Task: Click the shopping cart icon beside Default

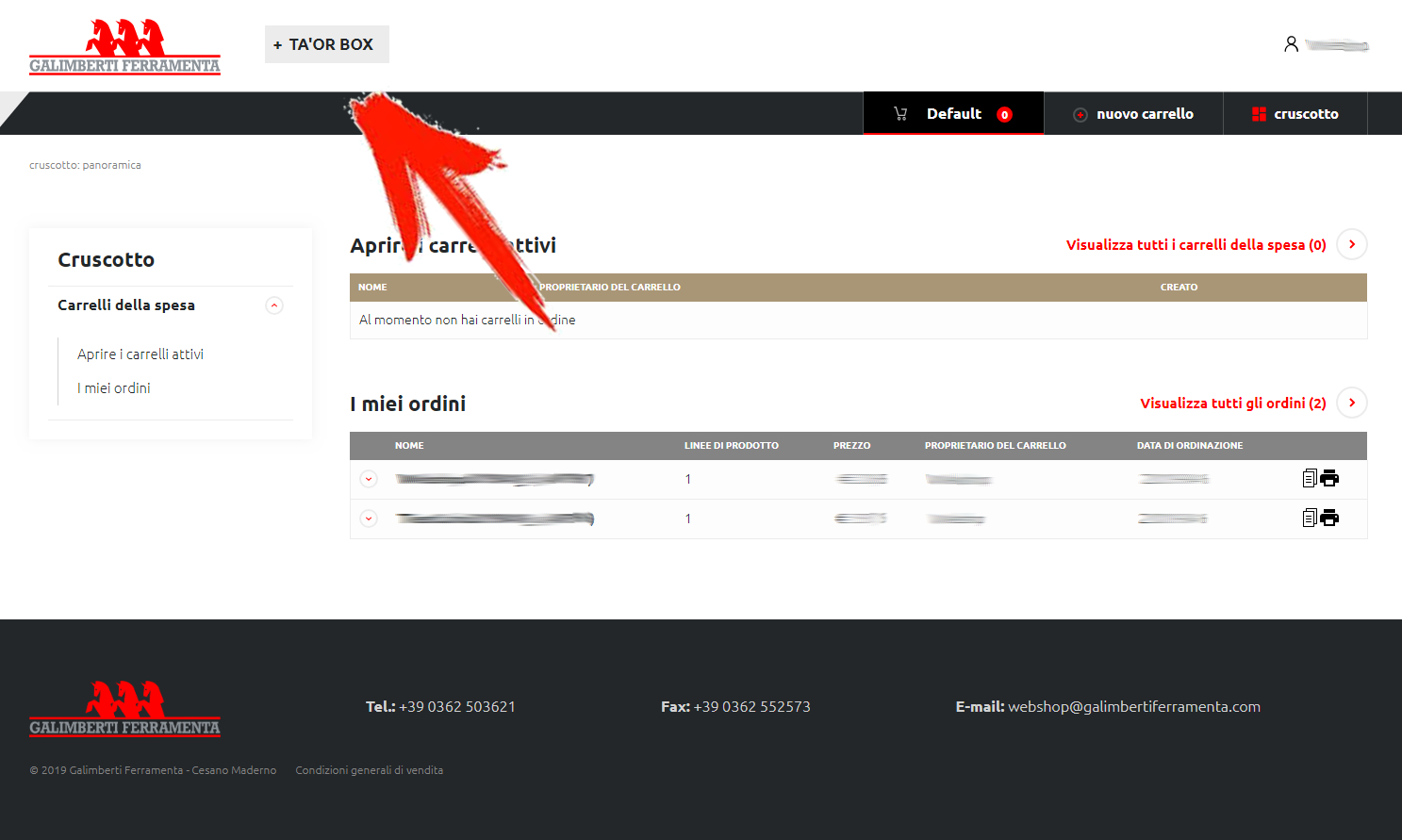Action: (x=900, y=114)
